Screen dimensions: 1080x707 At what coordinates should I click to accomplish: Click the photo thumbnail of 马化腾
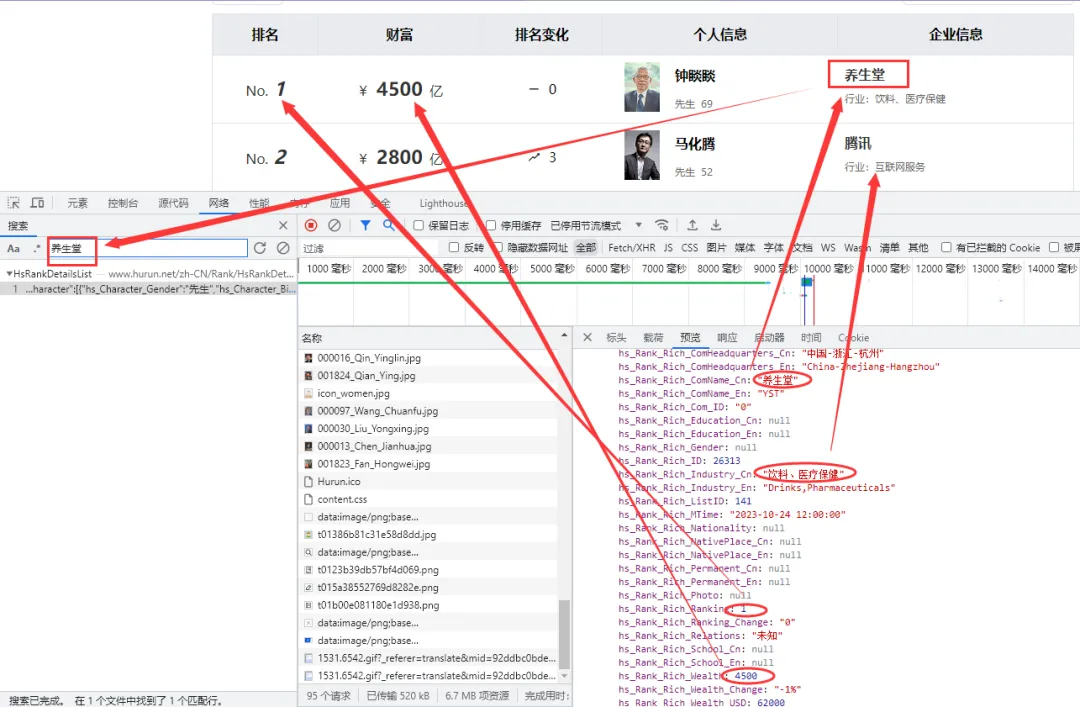pyautogui.click(x=642, y=155)
